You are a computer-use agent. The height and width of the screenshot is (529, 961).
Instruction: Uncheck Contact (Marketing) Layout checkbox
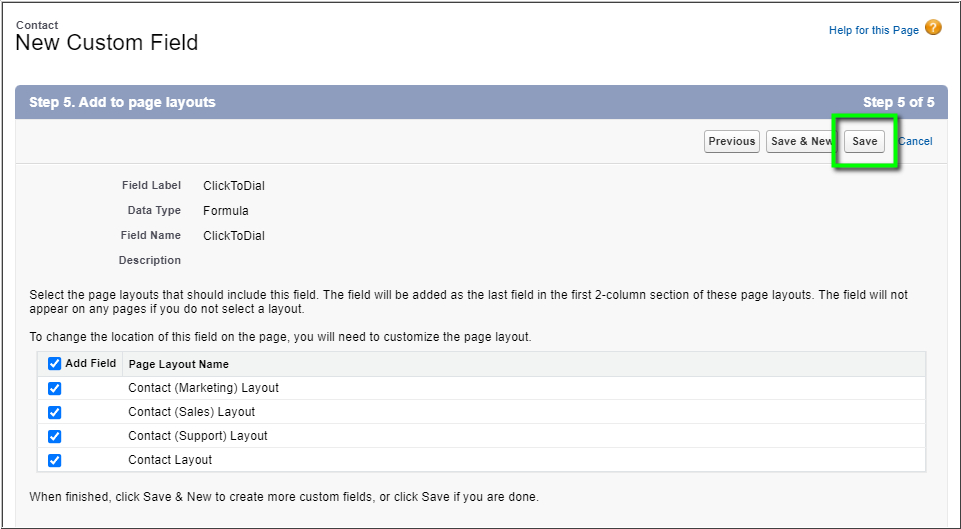pos(55,388)
